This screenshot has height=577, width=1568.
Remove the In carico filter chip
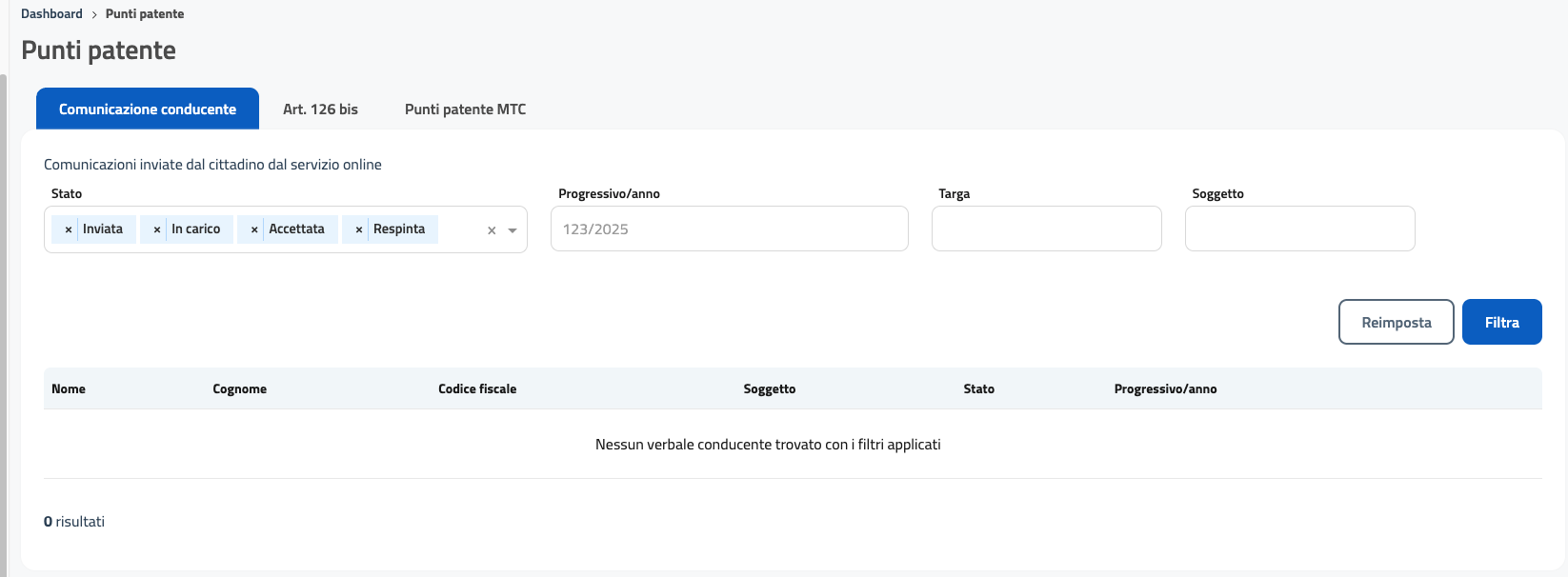click(x=156, y=229)
